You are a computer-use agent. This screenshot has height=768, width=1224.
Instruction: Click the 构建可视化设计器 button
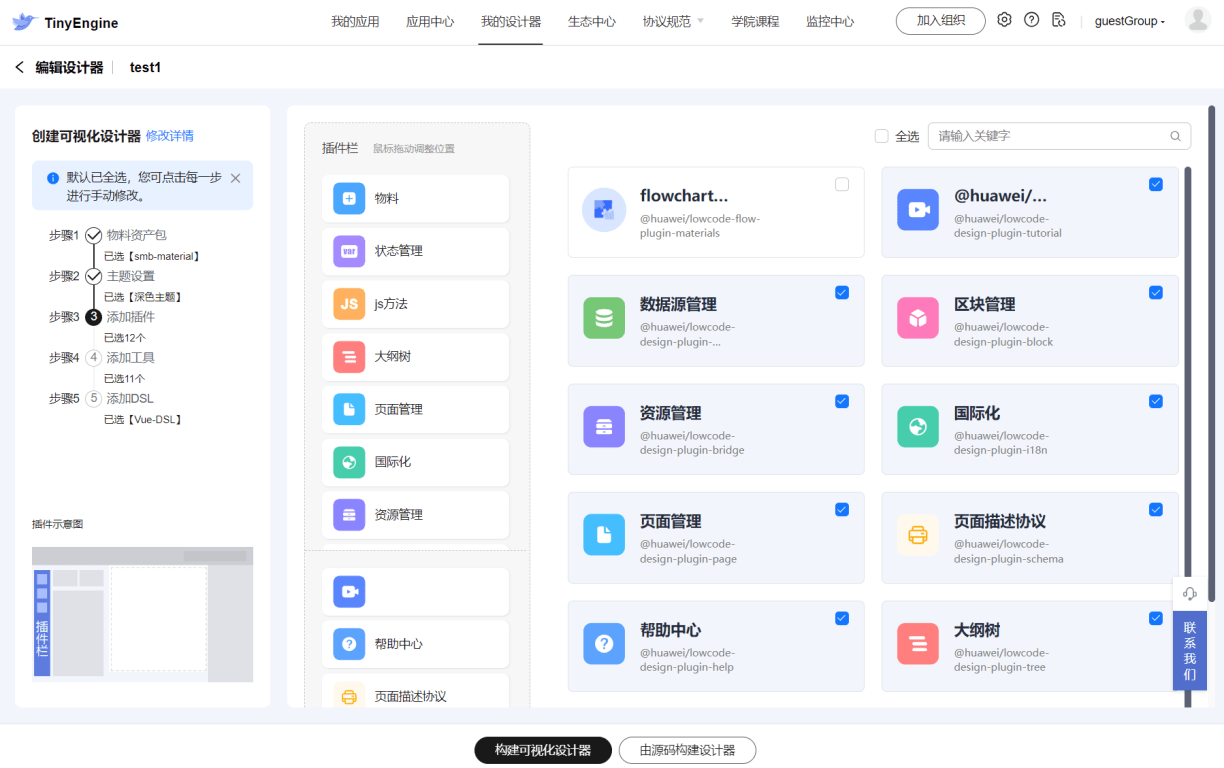click(542, 750)
